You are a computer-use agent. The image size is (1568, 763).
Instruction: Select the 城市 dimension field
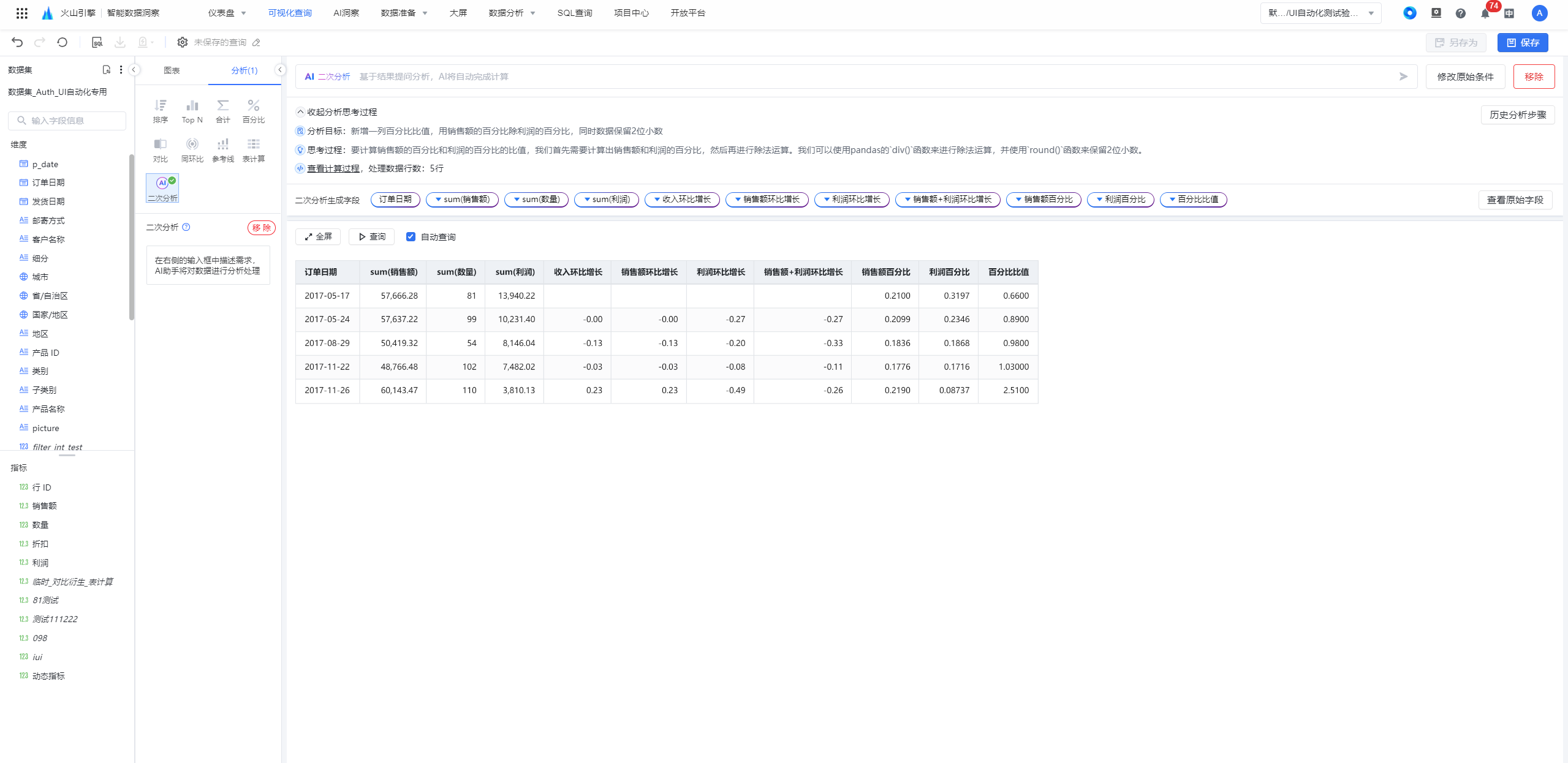tap(40, 277)
